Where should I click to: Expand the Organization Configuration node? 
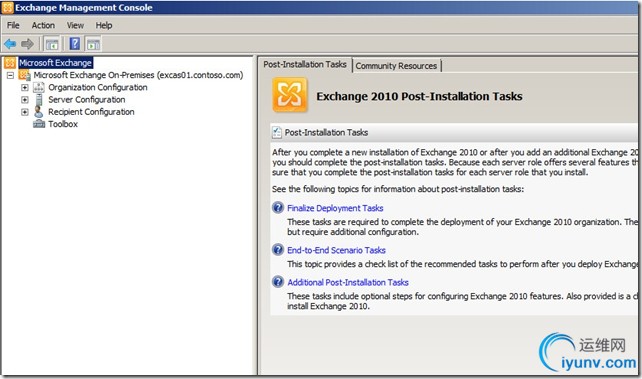click(25, 87)
